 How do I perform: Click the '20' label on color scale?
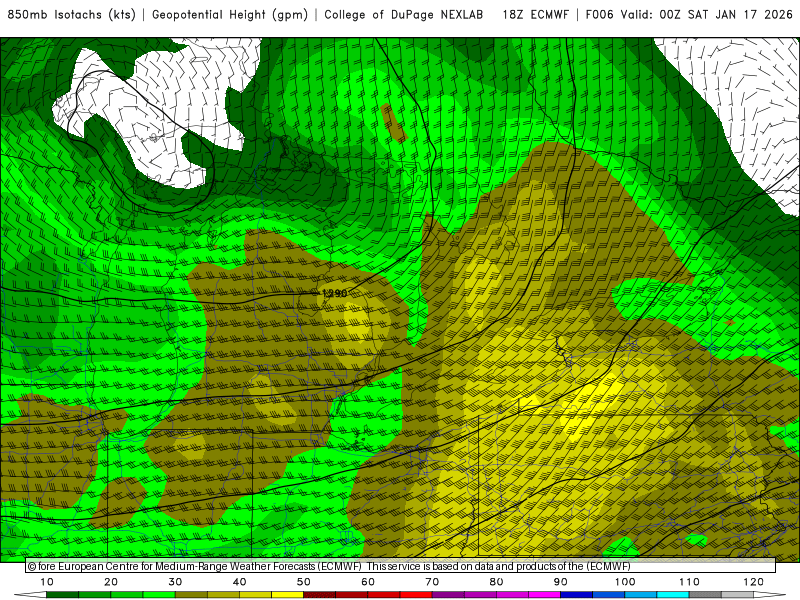(111, 582)
